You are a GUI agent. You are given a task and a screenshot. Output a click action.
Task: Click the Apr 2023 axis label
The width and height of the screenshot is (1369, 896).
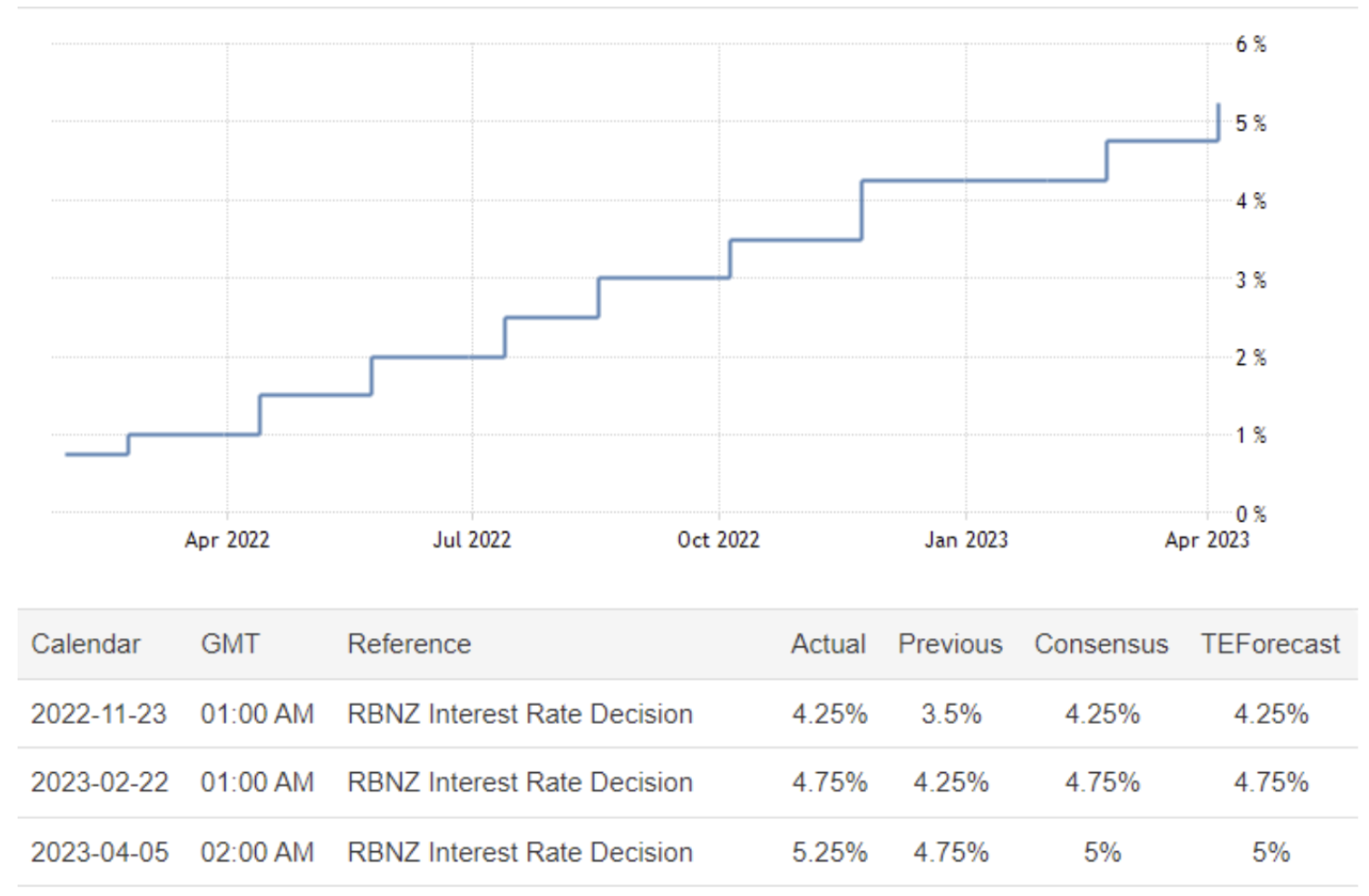pyautogui.click(x=1206, y=540)
